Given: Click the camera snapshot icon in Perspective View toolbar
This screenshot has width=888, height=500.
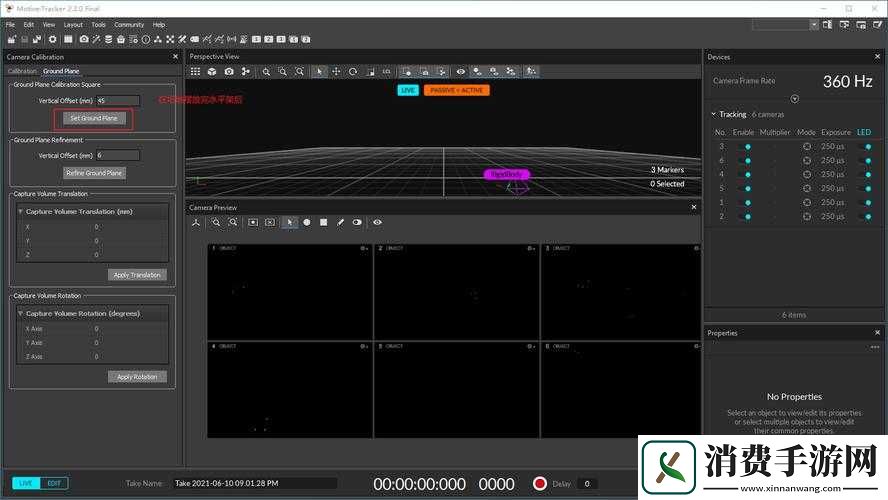Looking at the screenshot, I should coord(229,72).
